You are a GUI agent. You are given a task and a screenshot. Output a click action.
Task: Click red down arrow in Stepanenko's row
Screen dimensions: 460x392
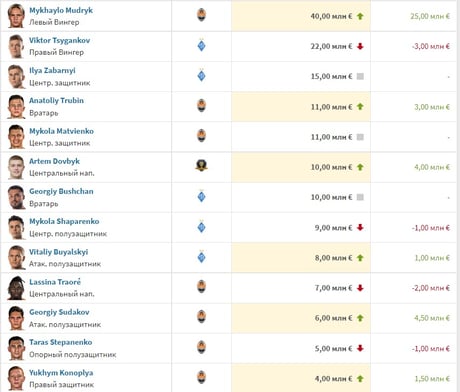(360, 348)
